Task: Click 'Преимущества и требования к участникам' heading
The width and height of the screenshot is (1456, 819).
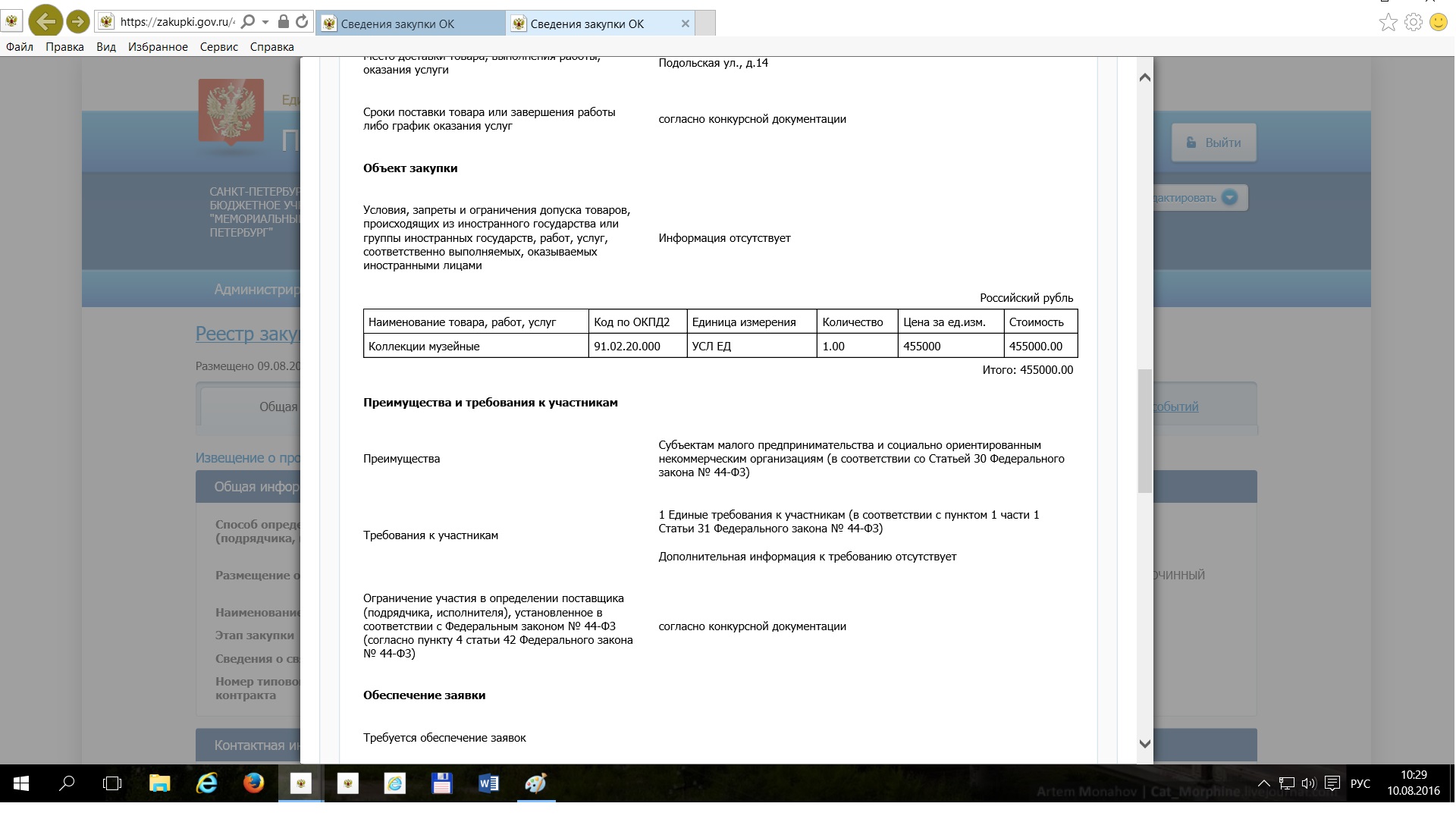Action: click(x=491, y=403)
